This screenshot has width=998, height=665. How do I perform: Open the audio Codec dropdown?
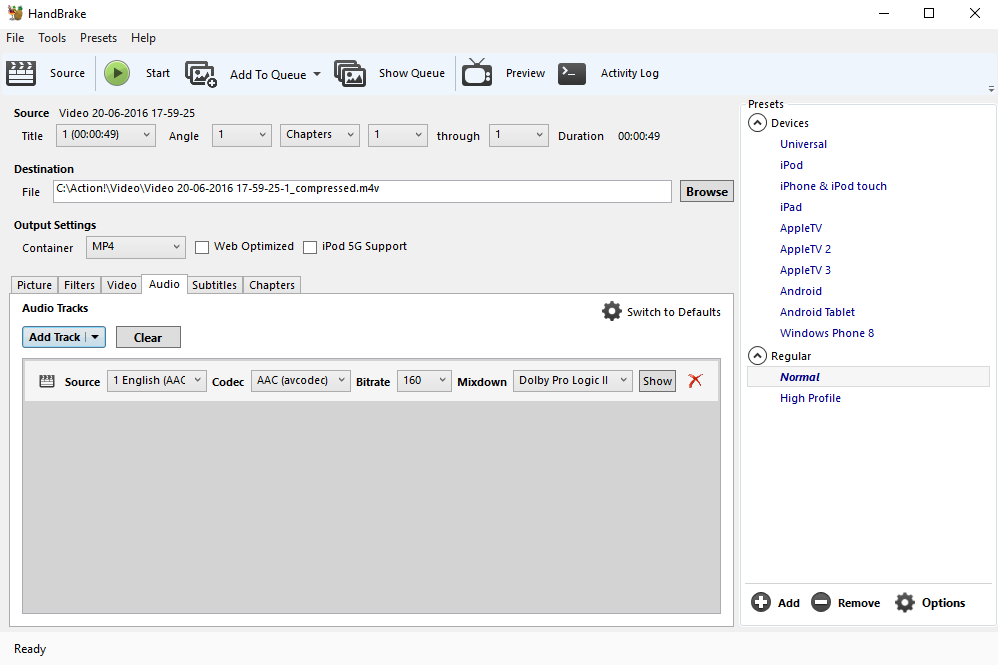coord(300,381)
